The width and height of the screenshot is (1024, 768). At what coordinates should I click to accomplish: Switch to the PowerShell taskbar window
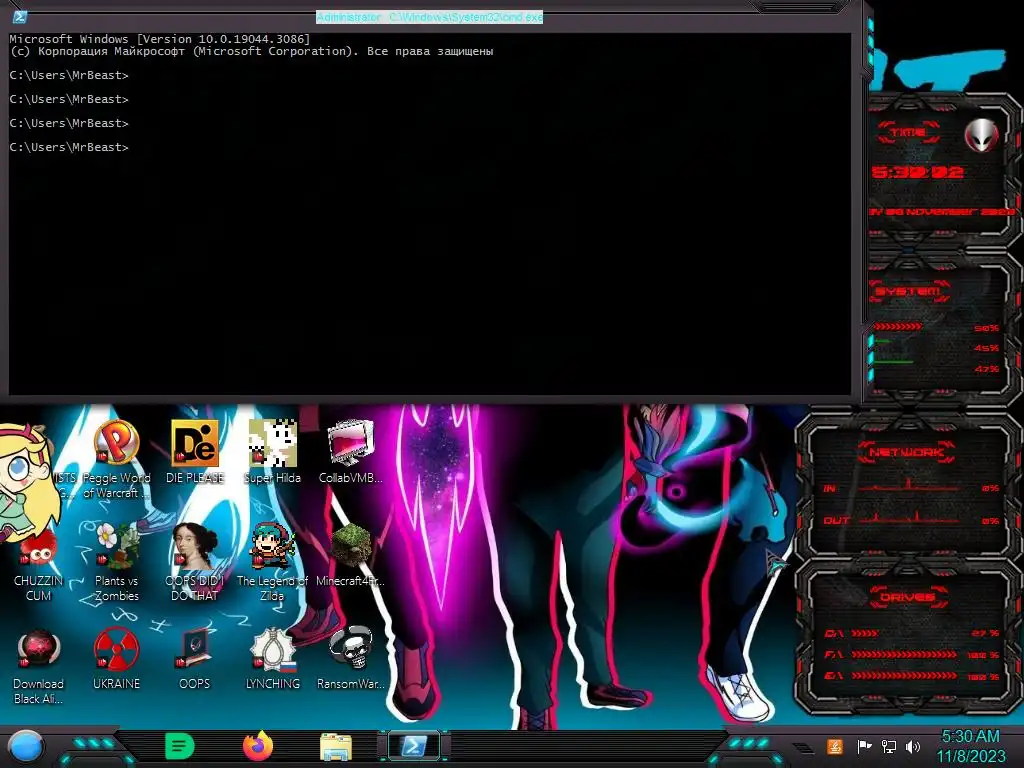[414, 746]
